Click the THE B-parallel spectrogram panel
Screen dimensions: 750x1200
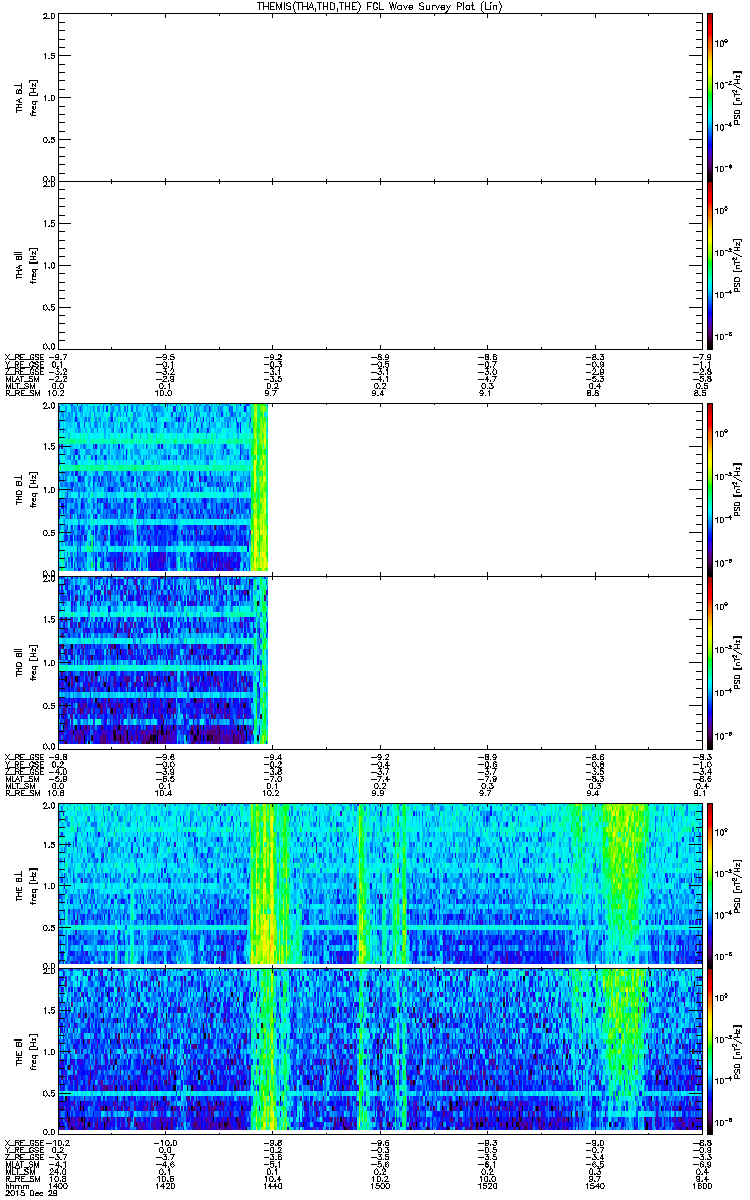[x=379, y=1050]
